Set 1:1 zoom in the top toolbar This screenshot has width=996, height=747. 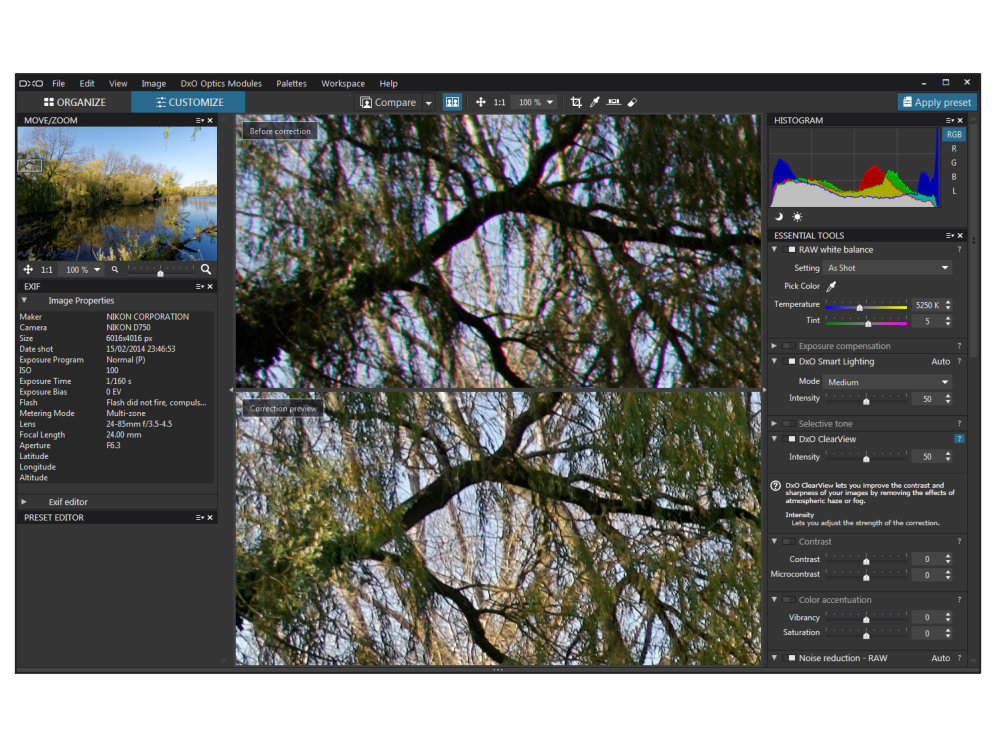coord(499,102)
